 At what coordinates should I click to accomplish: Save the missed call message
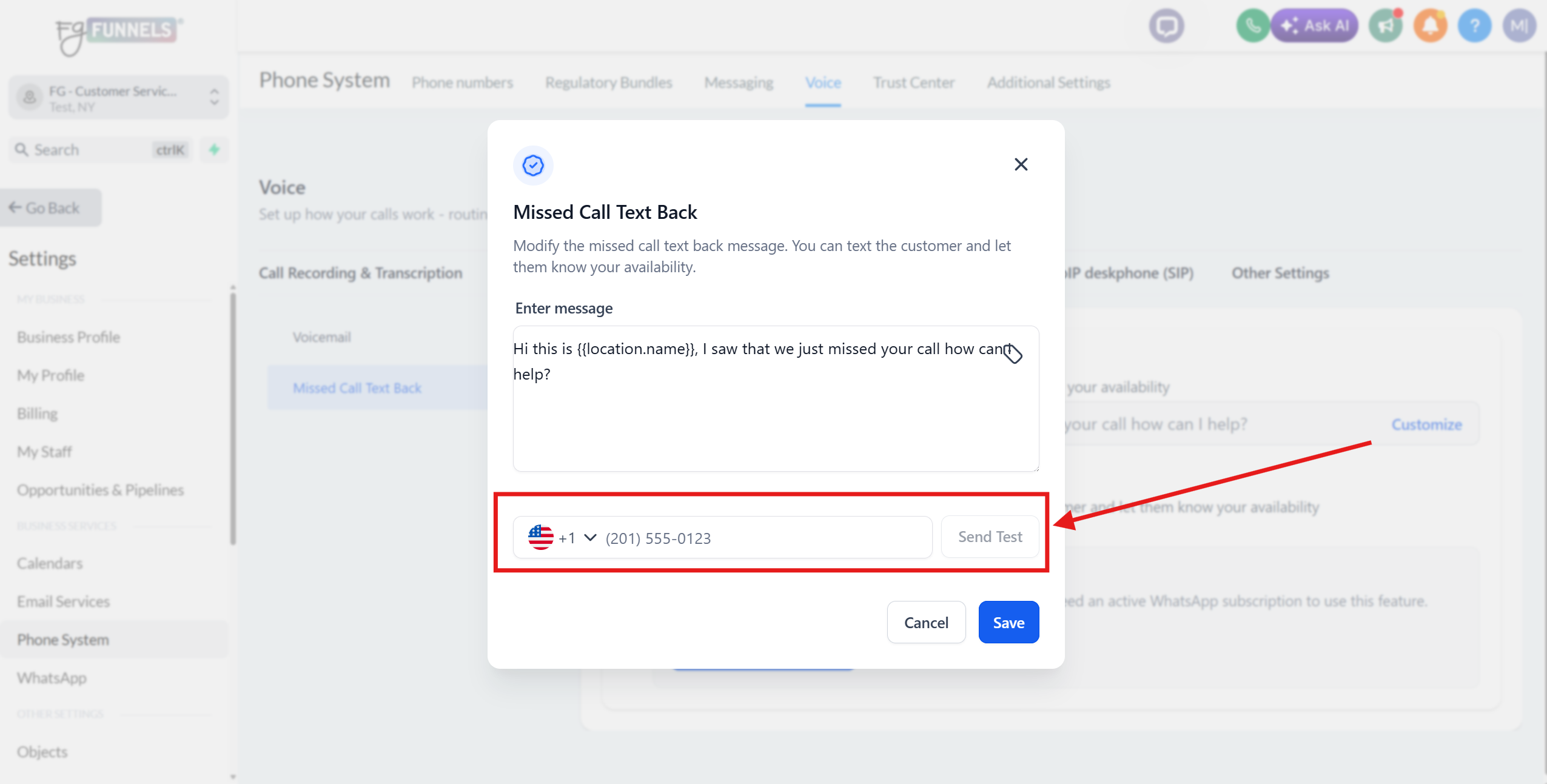click(x=1008, y=622)
